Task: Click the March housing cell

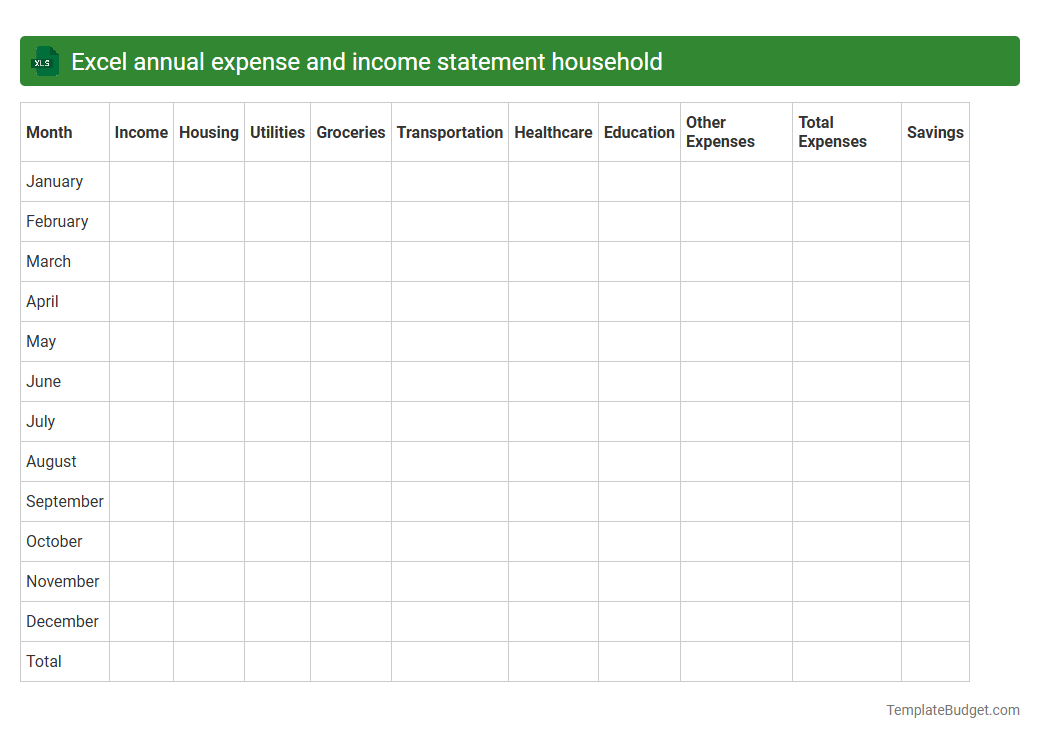Action: [208, 261]
